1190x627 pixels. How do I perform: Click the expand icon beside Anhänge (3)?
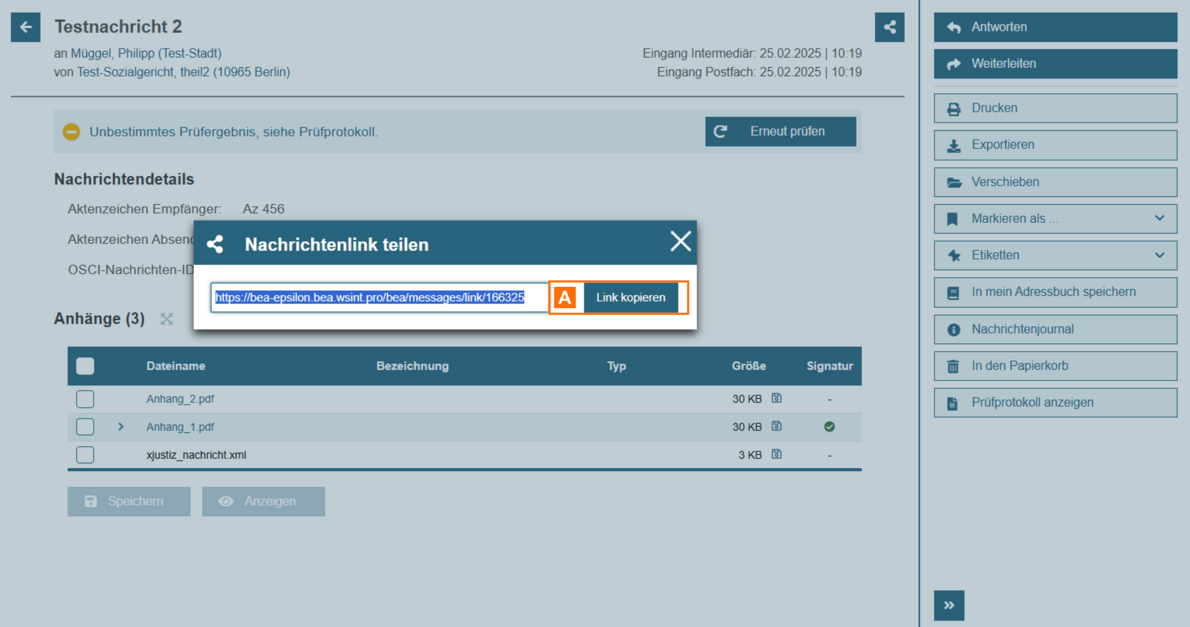tap(167, 319)
